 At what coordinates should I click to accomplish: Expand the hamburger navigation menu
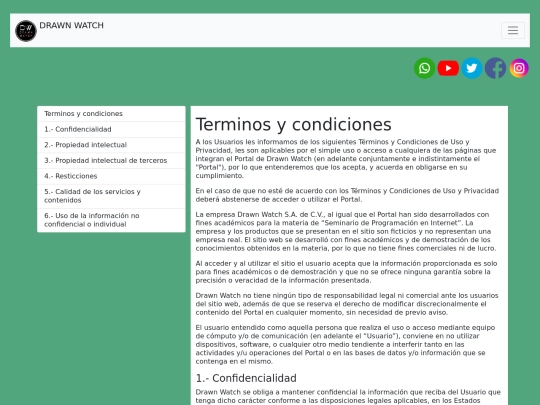(x=513, y=30)
